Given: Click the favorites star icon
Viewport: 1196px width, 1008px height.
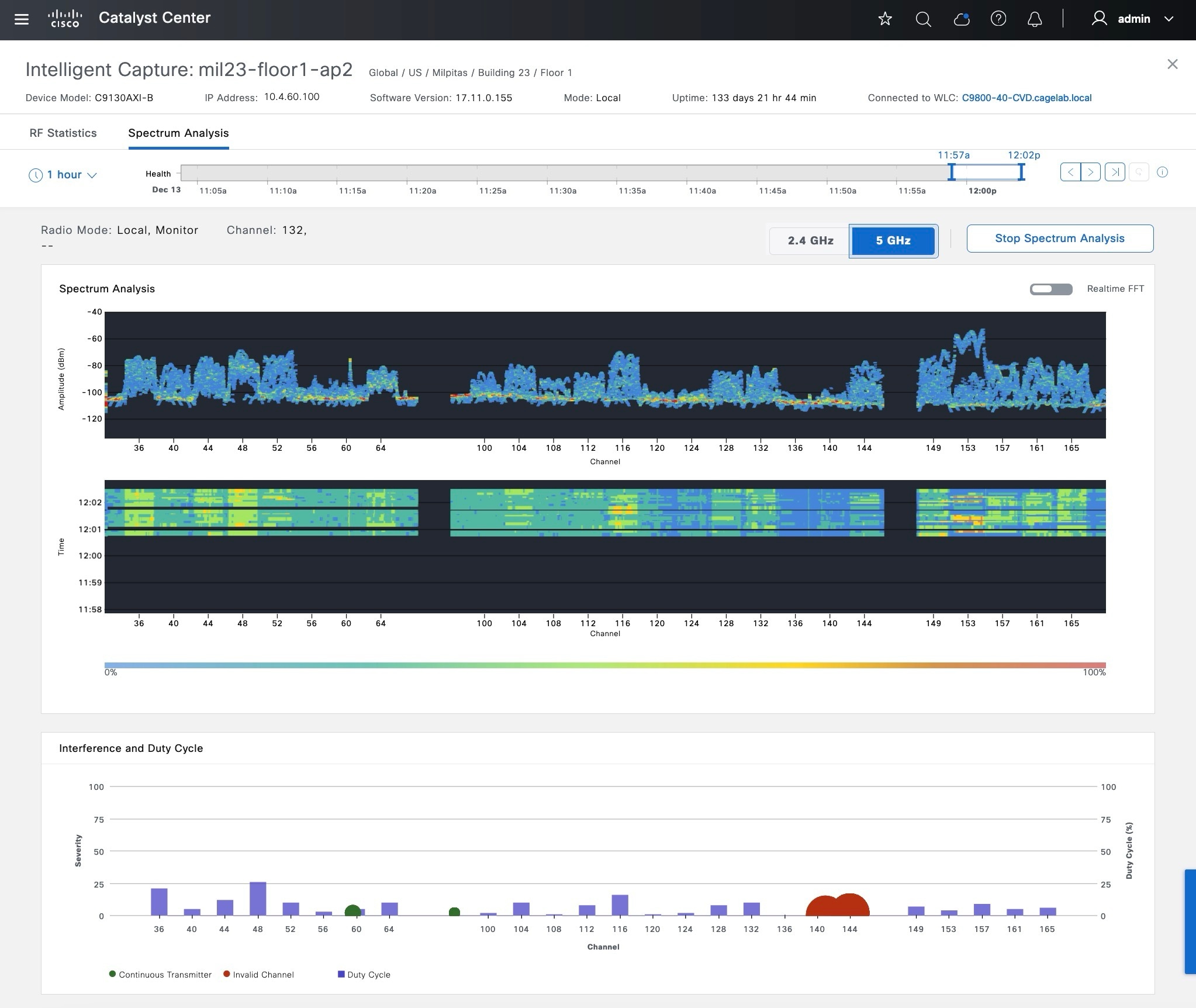Looking at the screenshot, I should [x=885, y=19].
